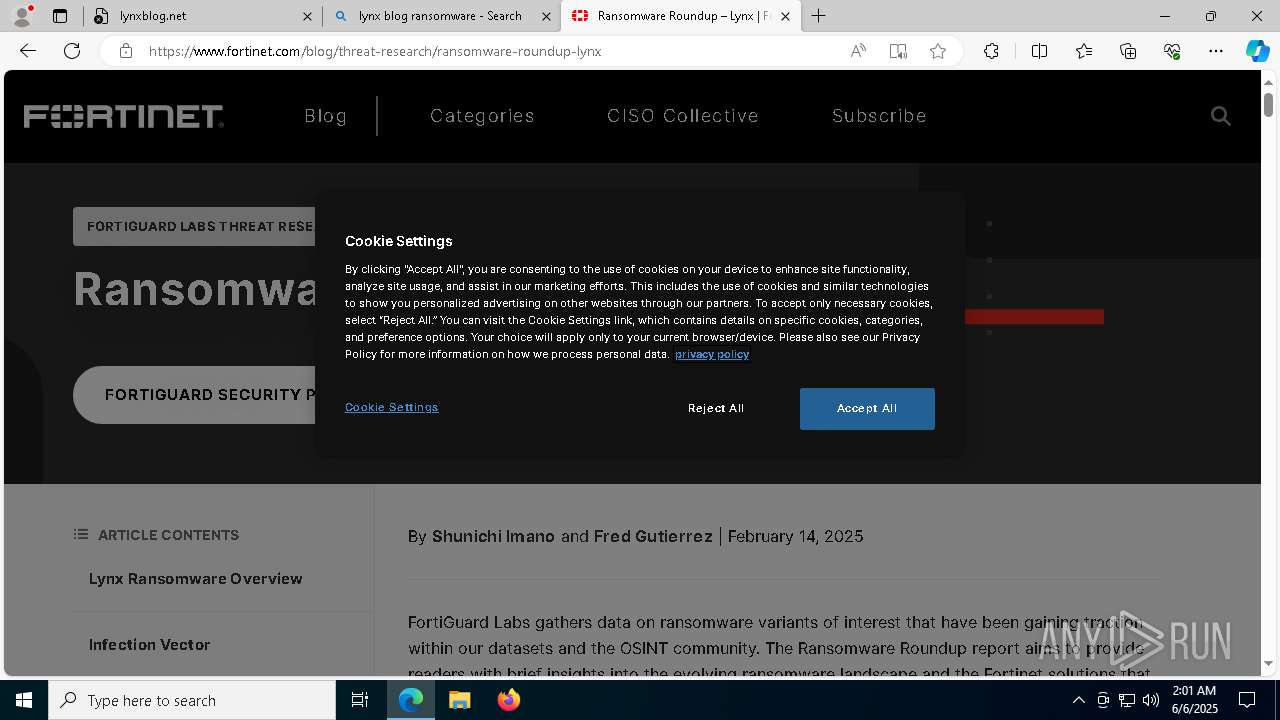Viewport: 1280px width, 720px height.
Task: Click the Subscribe menu item
Action: [x=879, y=116]
